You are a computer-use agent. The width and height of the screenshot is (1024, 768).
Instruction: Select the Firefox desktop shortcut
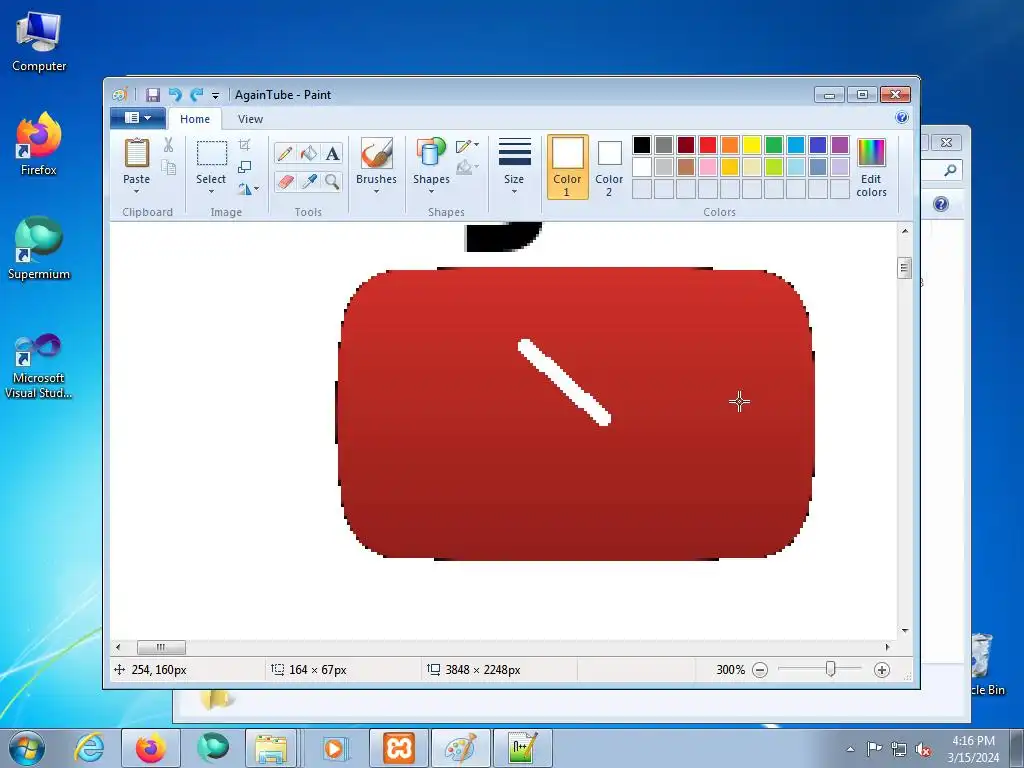(39, 144)
